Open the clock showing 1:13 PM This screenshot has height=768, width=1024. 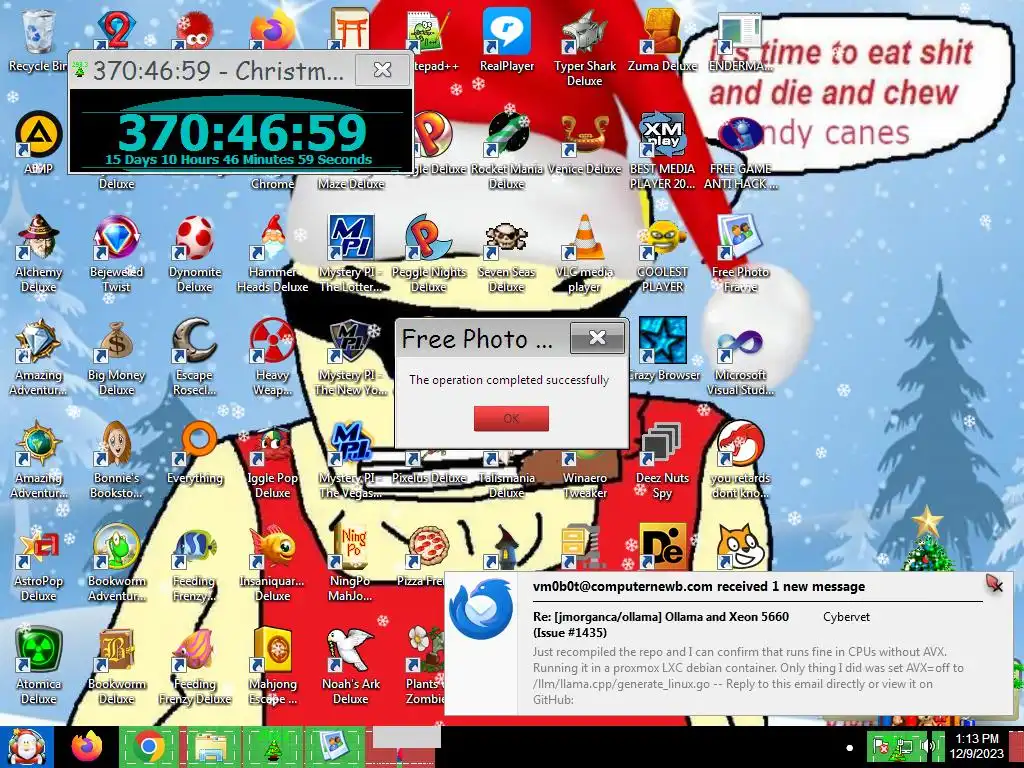[x=976, y=746]
